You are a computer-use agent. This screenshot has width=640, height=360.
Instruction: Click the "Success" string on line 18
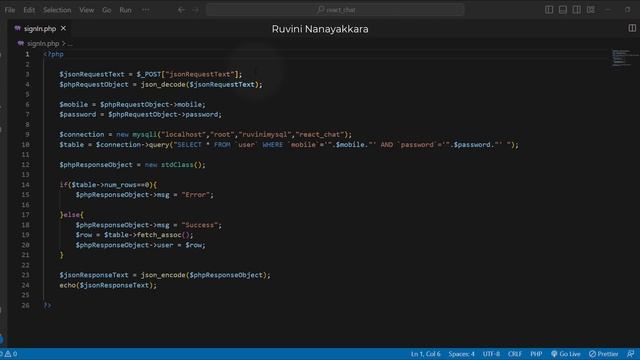[200, 225]
